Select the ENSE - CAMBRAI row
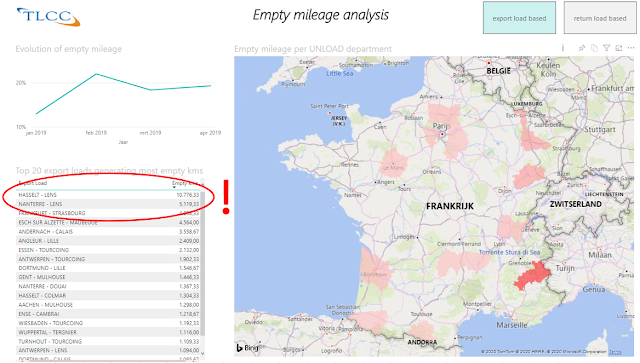This screenshot has width=640, height=363. pos(108,314)
